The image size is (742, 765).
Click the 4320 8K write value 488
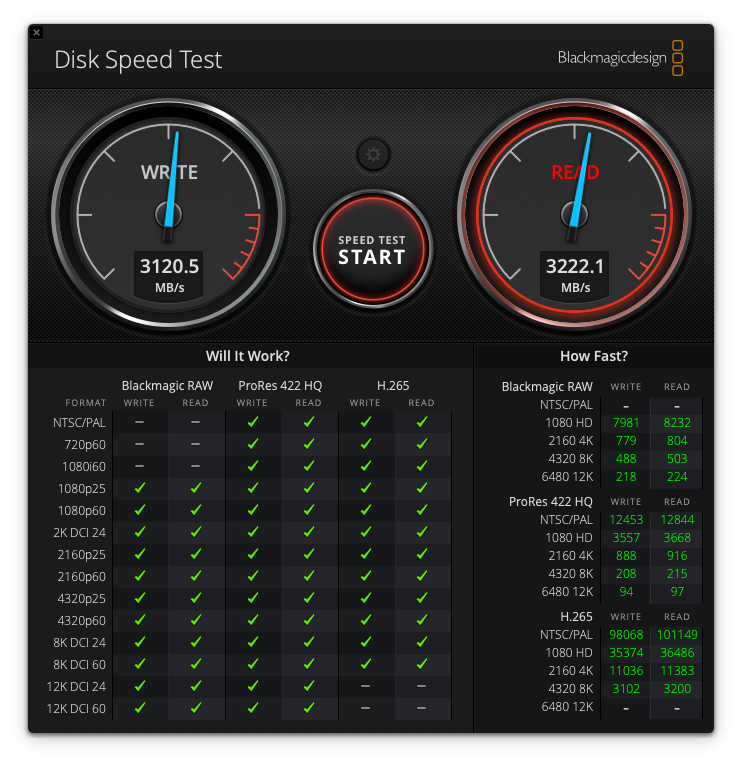(x=626, y=459)
